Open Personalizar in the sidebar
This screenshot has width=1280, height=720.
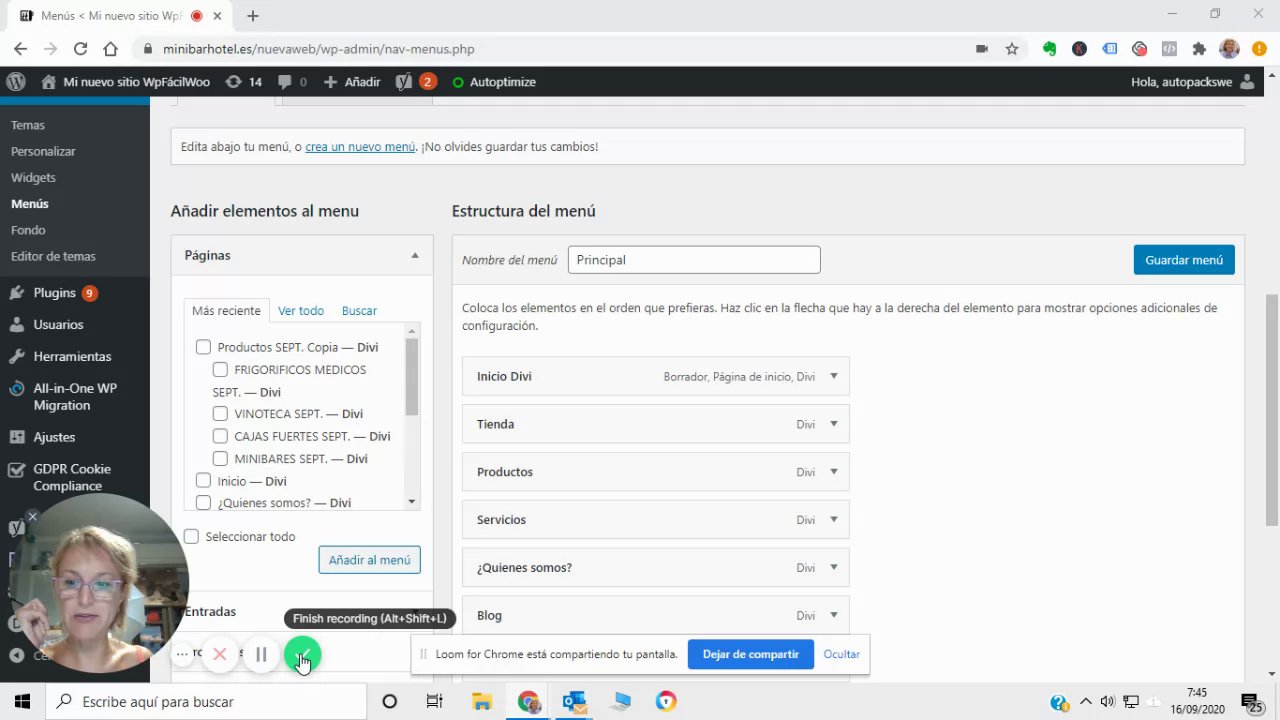[43, 151]
